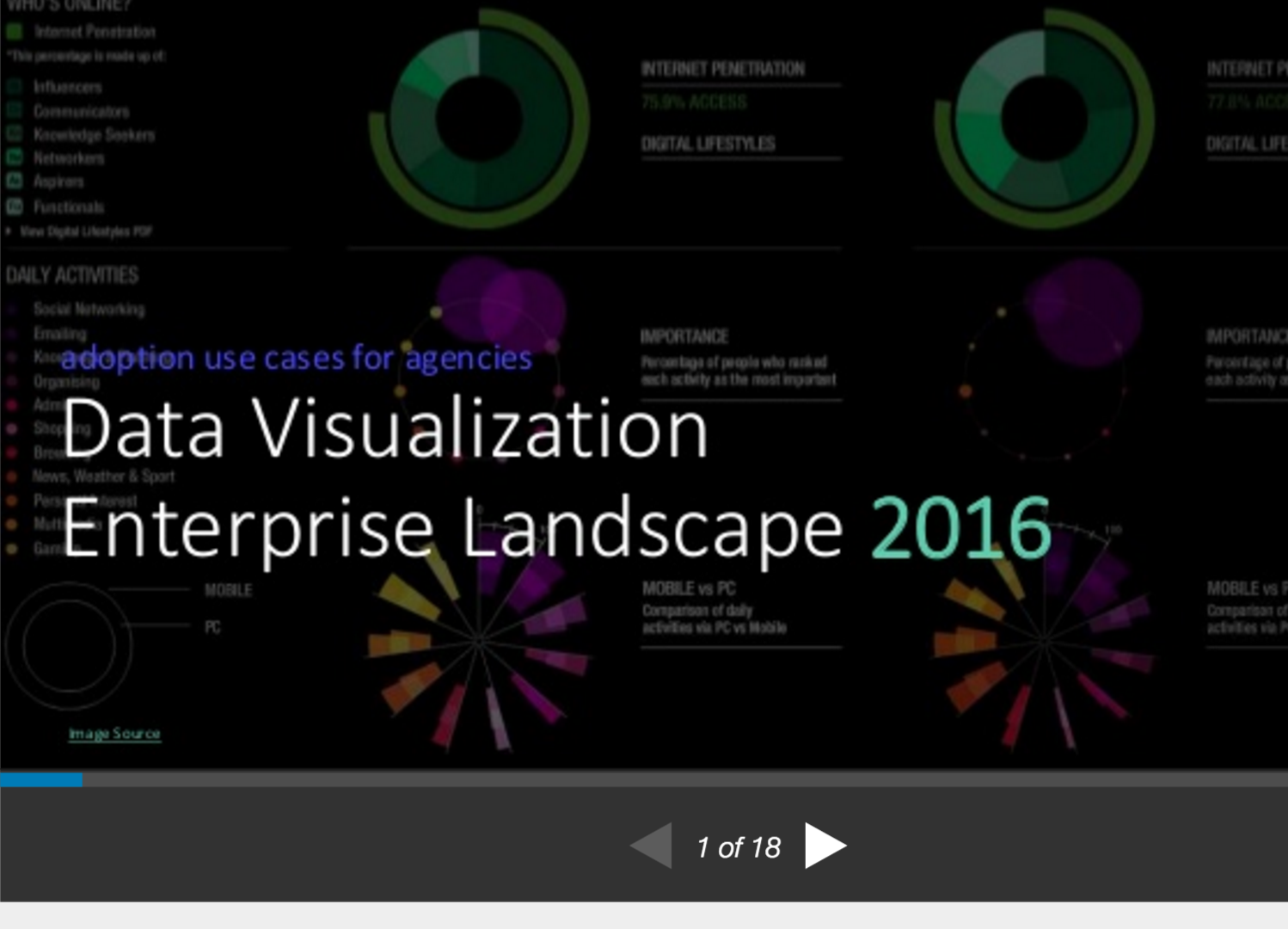
Task: Click the Mobile vs PC radial chart
Action: [478, 641]
